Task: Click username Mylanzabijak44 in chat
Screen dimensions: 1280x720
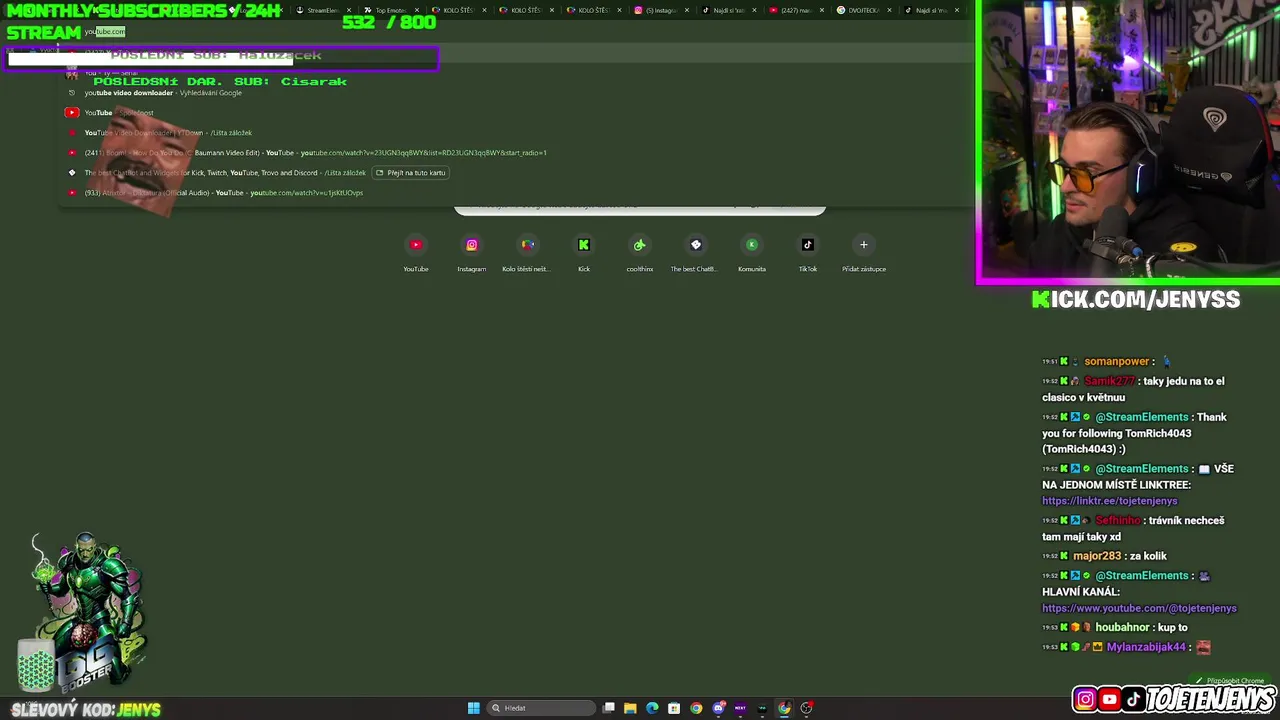Action: point(1146,647)
